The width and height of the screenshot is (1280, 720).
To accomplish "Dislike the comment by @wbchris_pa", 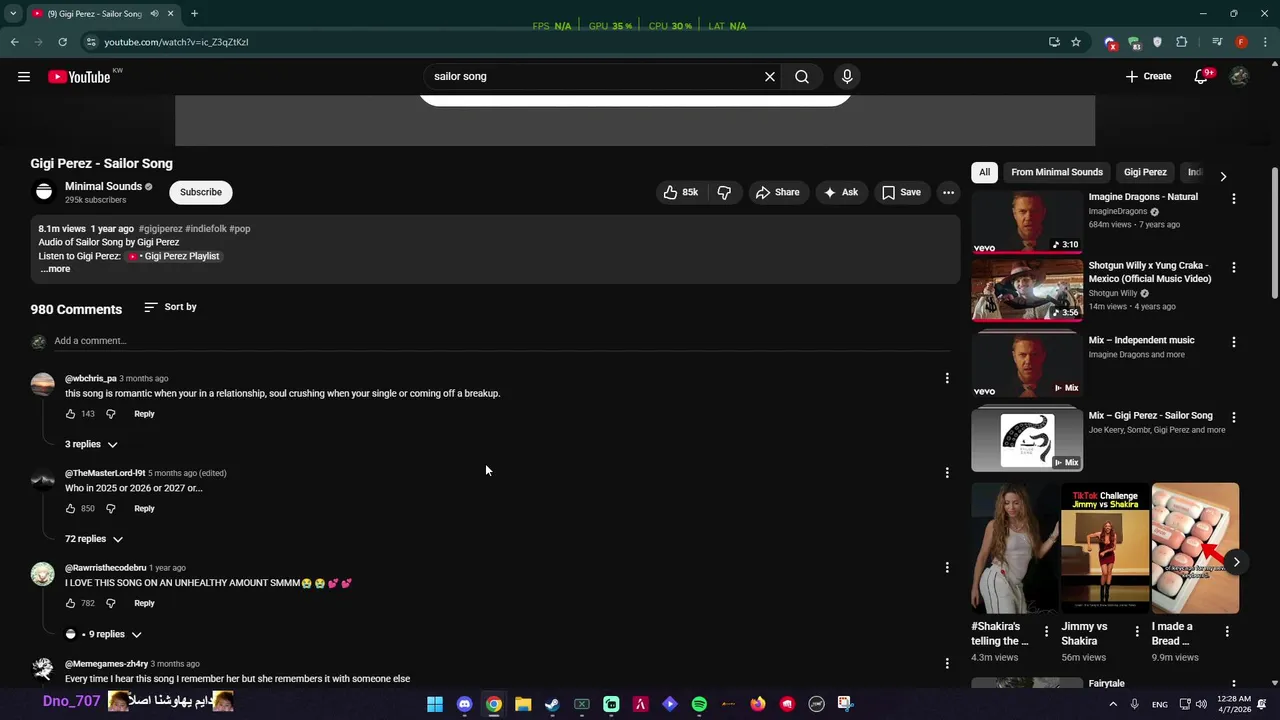I will click(x=111, y=414).
